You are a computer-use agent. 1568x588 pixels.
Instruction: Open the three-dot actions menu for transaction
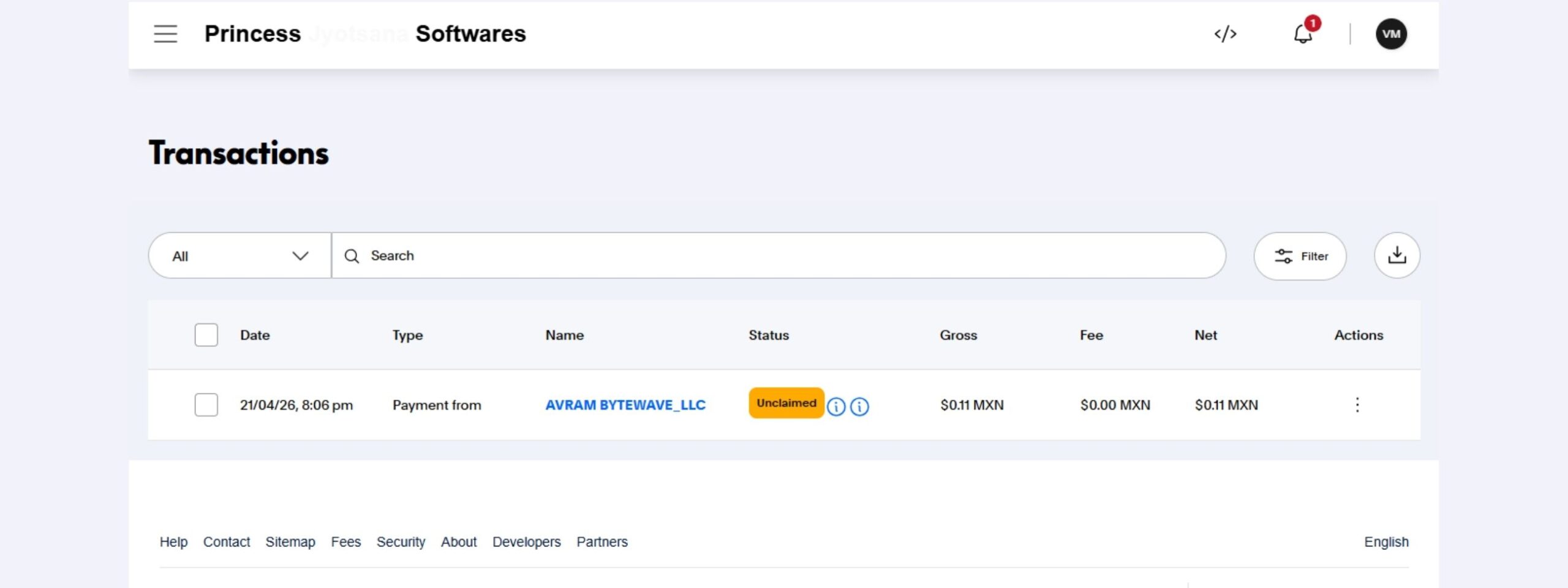click(x=1357, y=405)
